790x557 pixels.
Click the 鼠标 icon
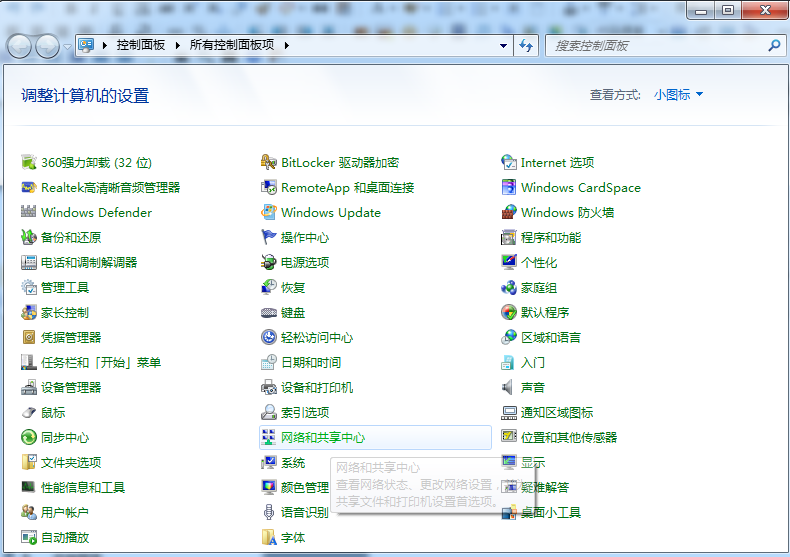(29, 413)
